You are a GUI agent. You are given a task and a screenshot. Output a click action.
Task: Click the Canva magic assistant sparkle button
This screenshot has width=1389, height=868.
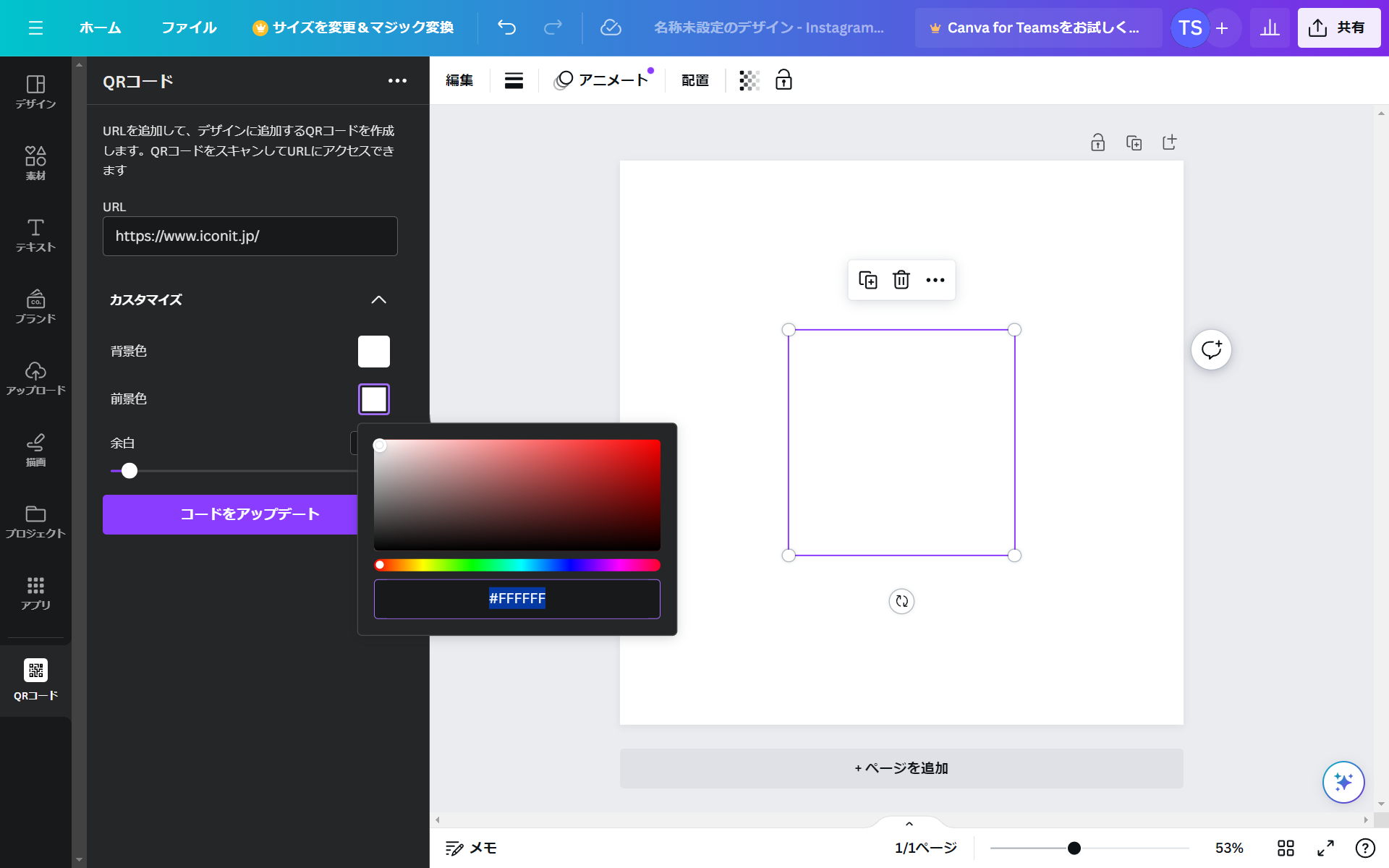[1343, 782]
